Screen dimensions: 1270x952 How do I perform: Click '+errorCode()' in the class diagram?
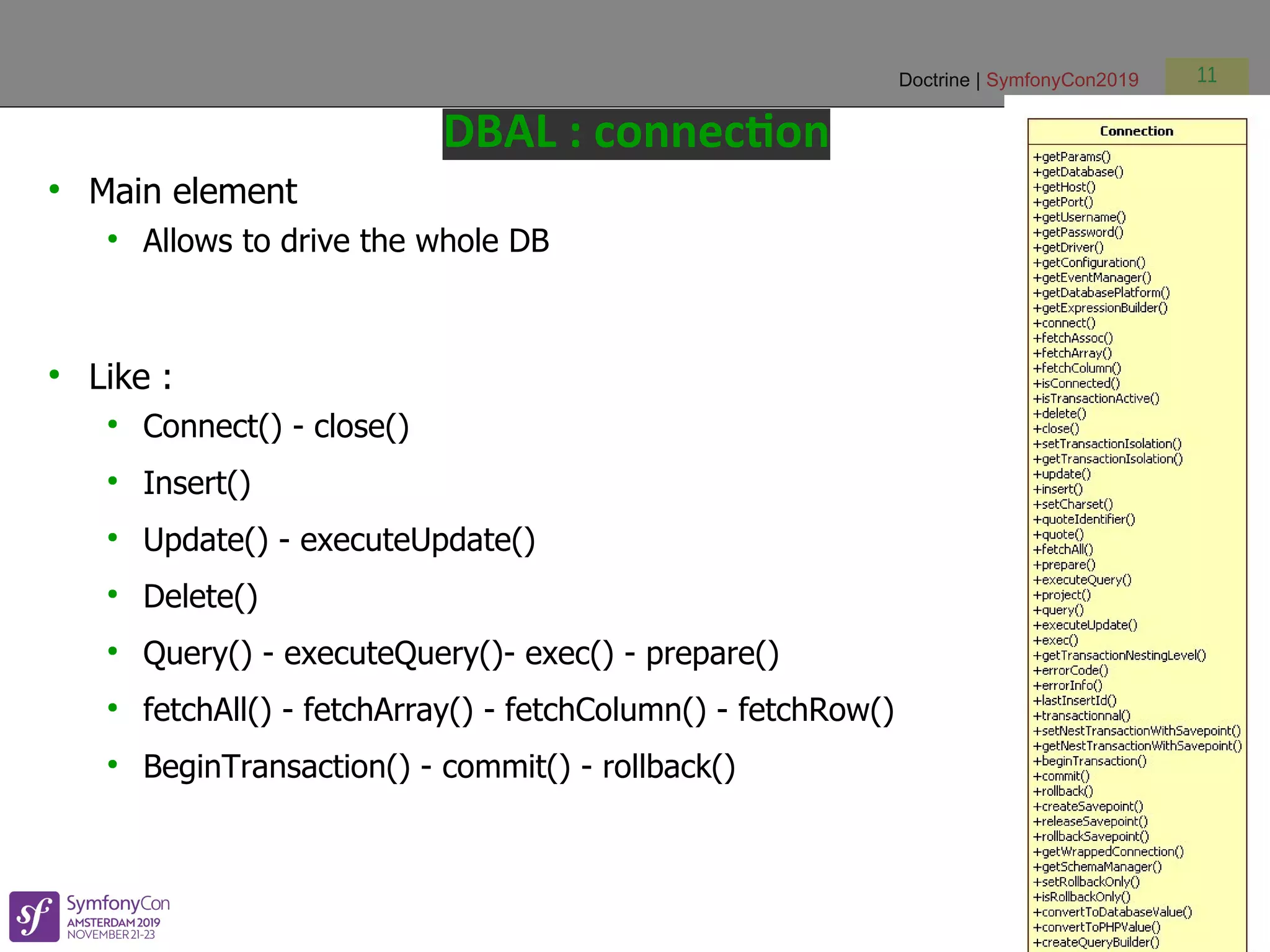[1071, 670]
